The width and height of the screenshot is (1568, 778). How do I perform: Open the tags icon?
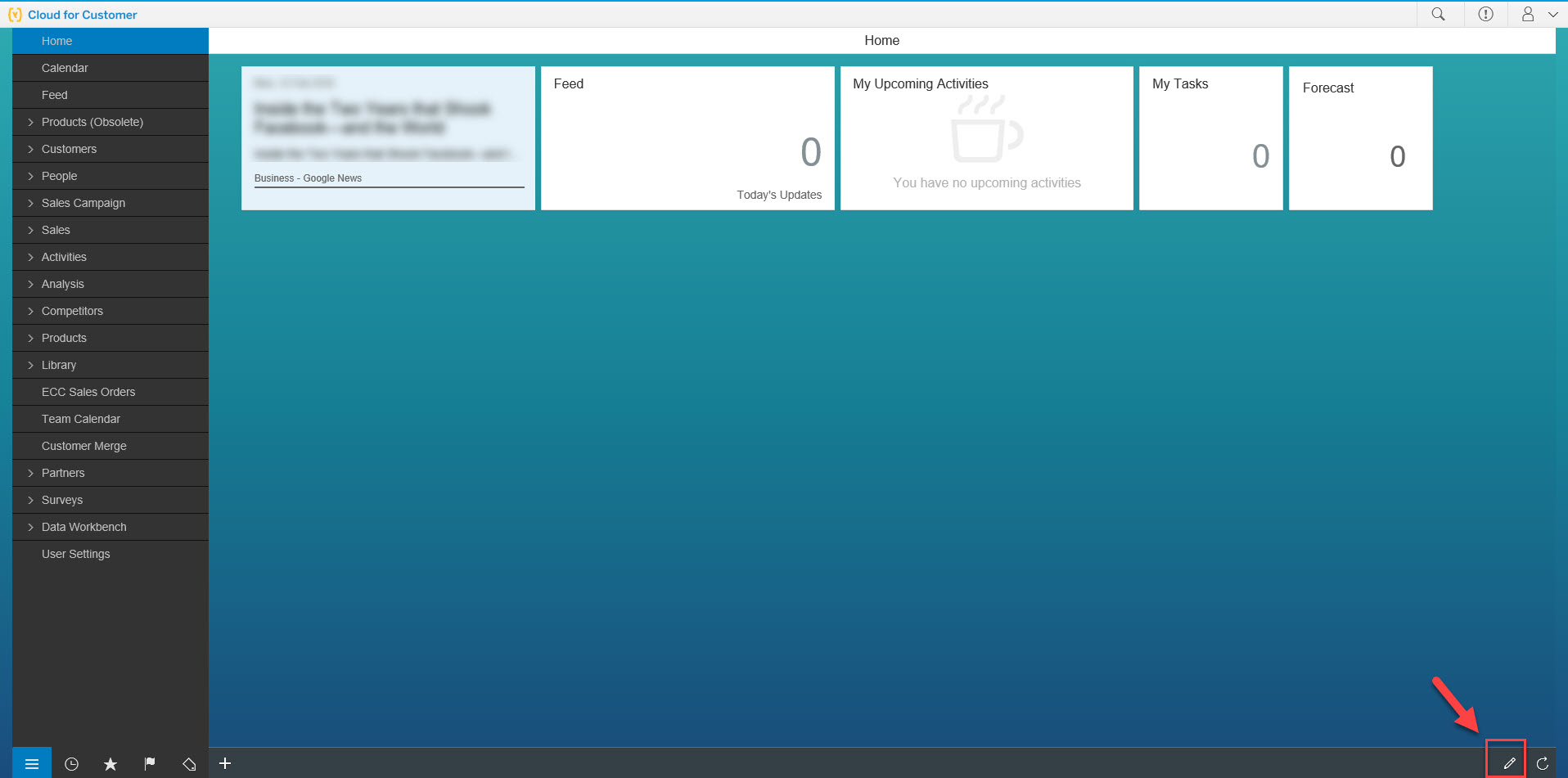[x=189, y=763]
